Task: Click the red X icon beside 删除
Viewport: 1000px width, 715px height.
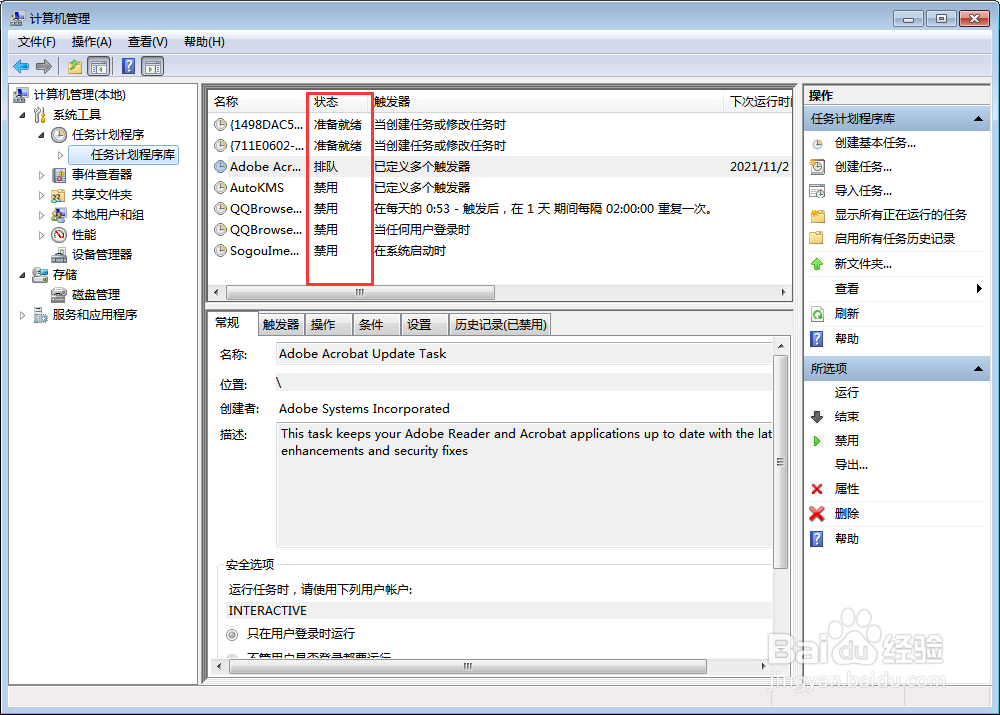Action: tap(817, 513)
